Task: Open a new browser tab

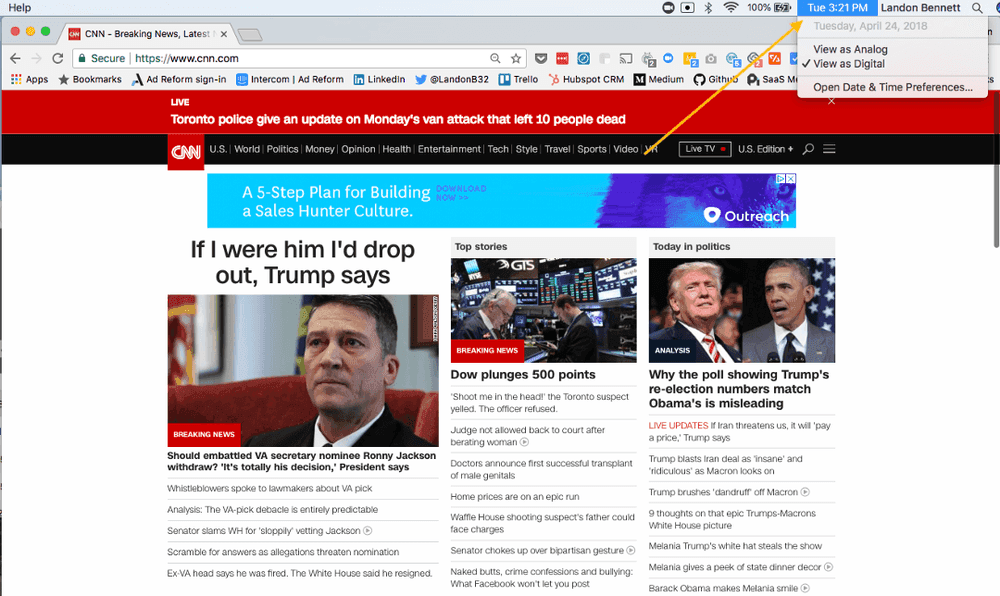Action: point(249,34)
